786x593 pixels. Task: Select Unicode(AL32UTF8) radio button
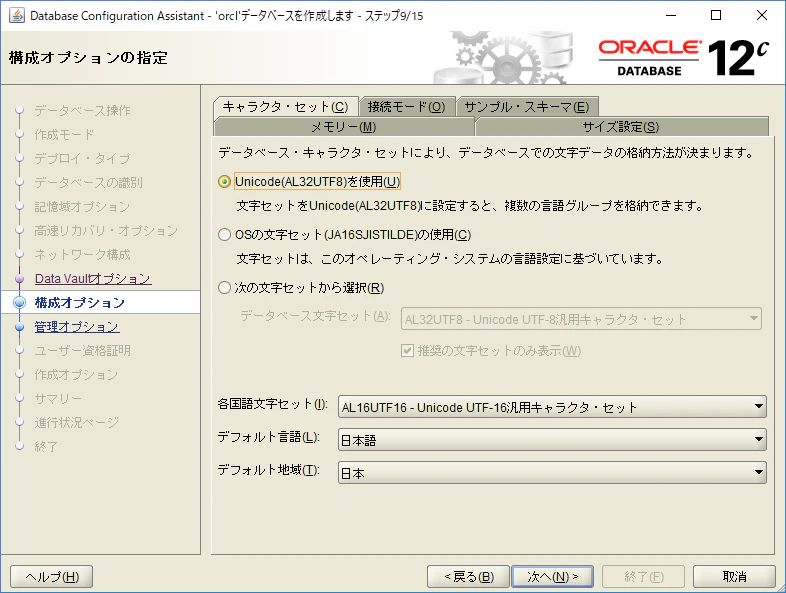coord(225,181)
